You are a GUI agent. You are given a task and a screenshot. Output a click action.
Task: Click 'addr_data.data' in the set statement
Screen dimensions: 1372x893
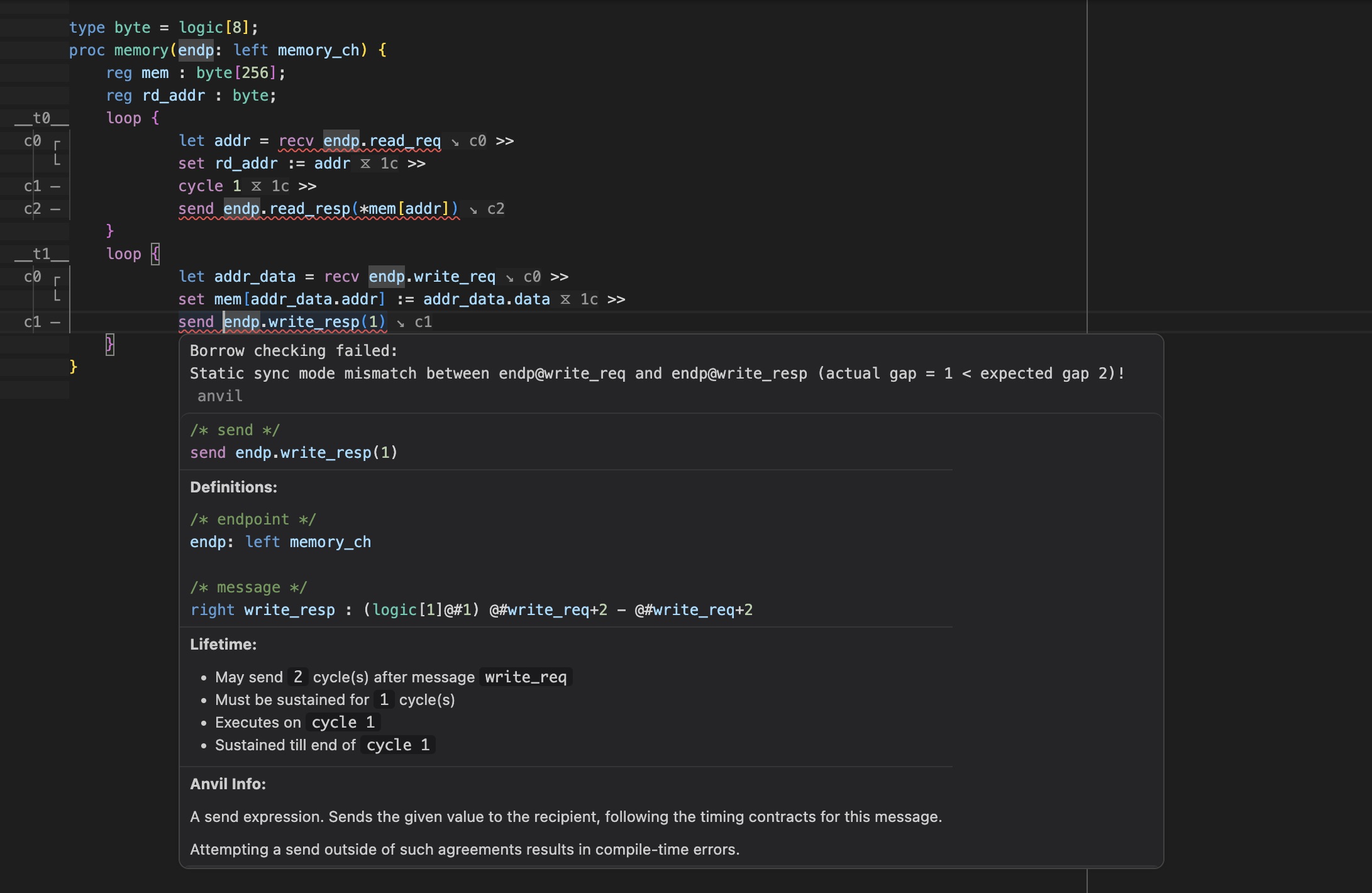(487, 299)
